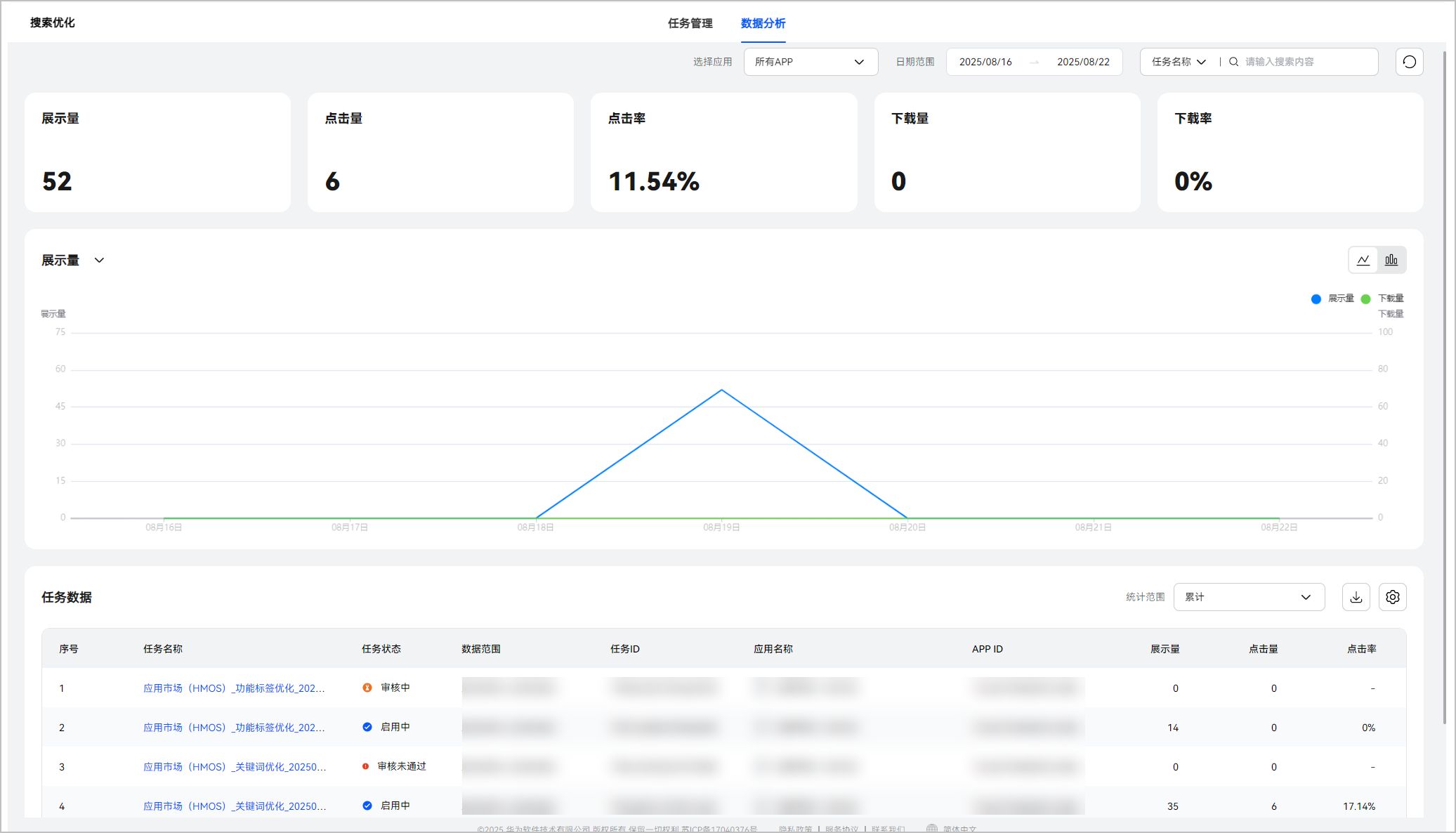This screenshot has height=833, width=1456.
Task: Click the 08月19日 chart peak point
Action: pyautogui.click(x=721, y=390)
